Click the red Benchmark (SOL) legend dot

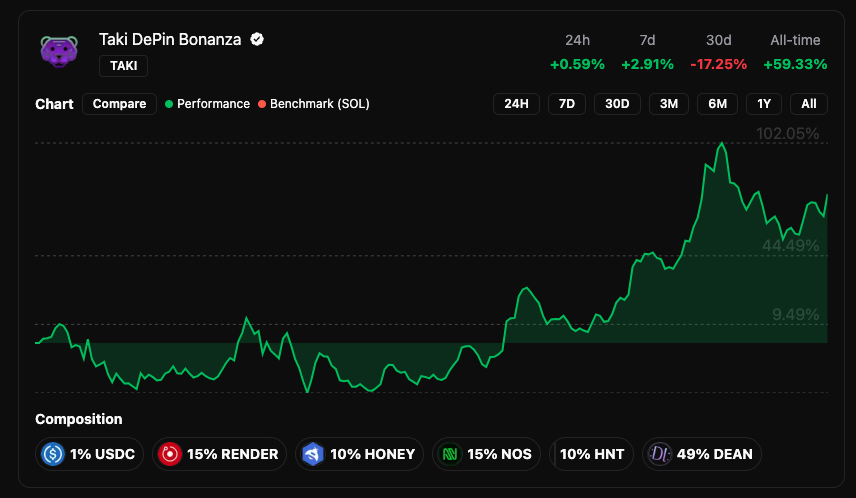pos(262,104)
